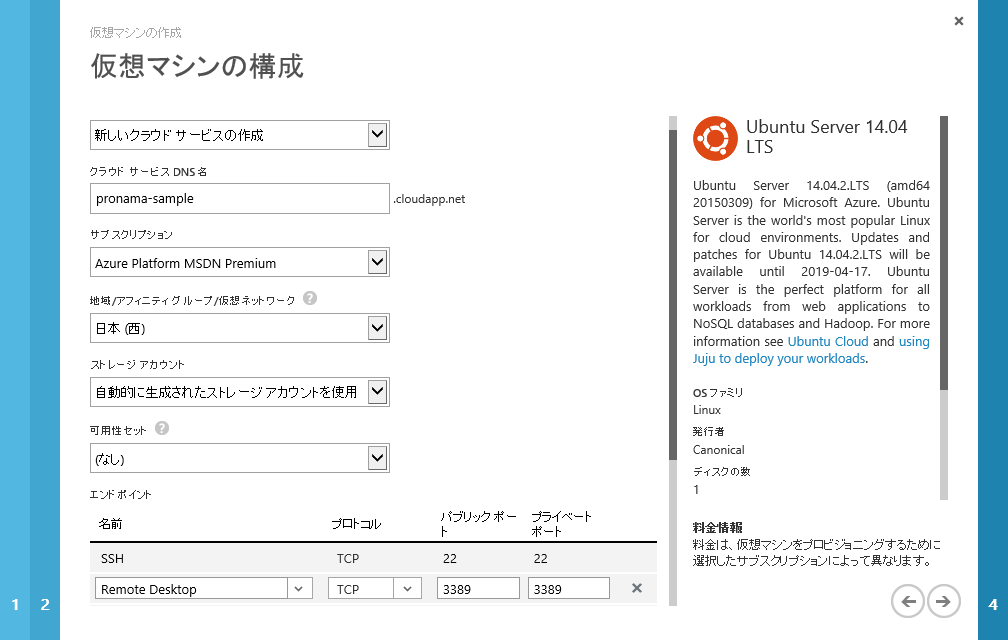Open the availability set dropdown (なし)
This screenshot has width=1008, height=640.
[x=377, y=458]
